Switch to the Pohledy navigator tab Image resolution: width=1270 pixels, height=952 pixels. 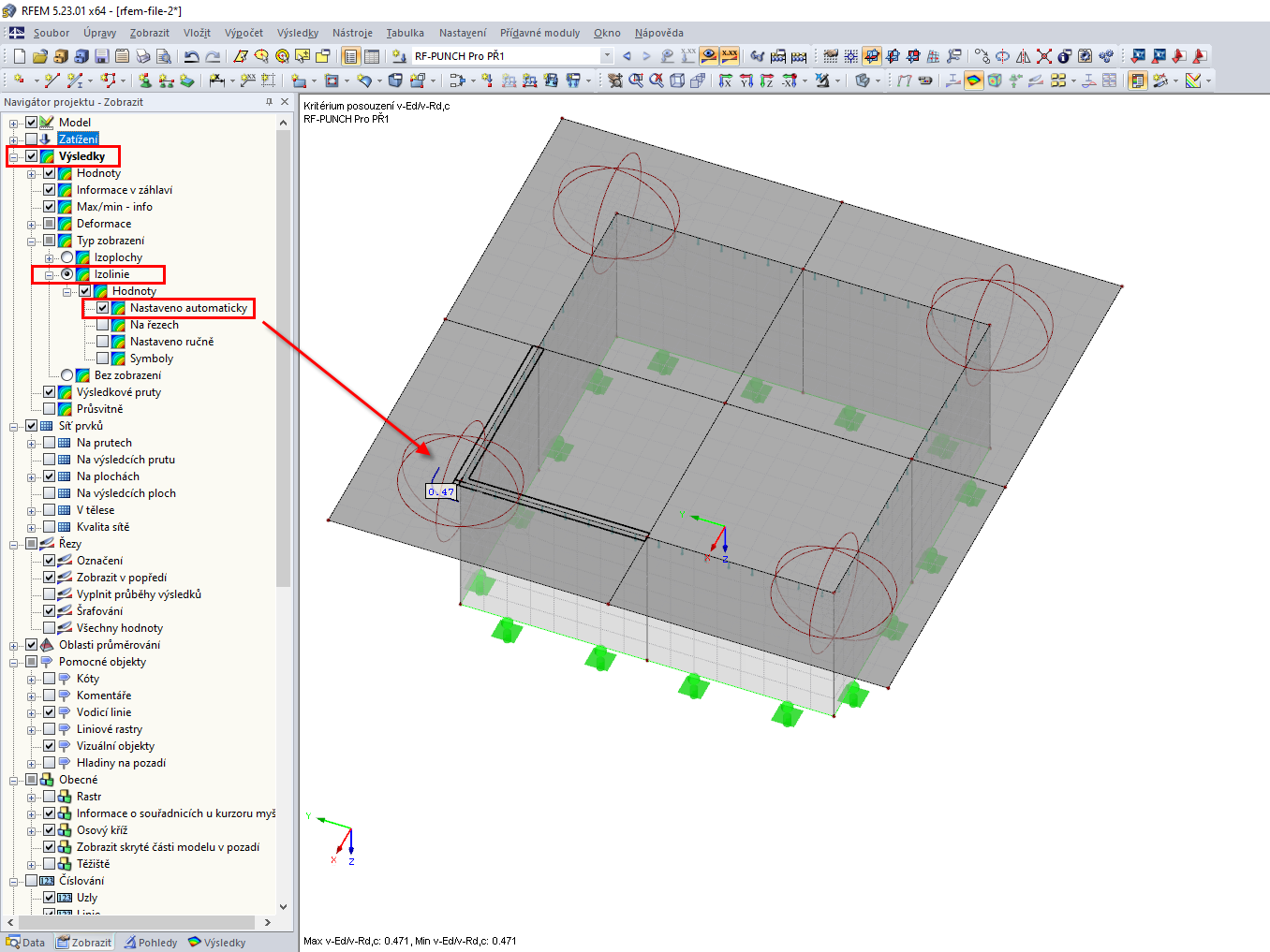(x=151, y=943)
